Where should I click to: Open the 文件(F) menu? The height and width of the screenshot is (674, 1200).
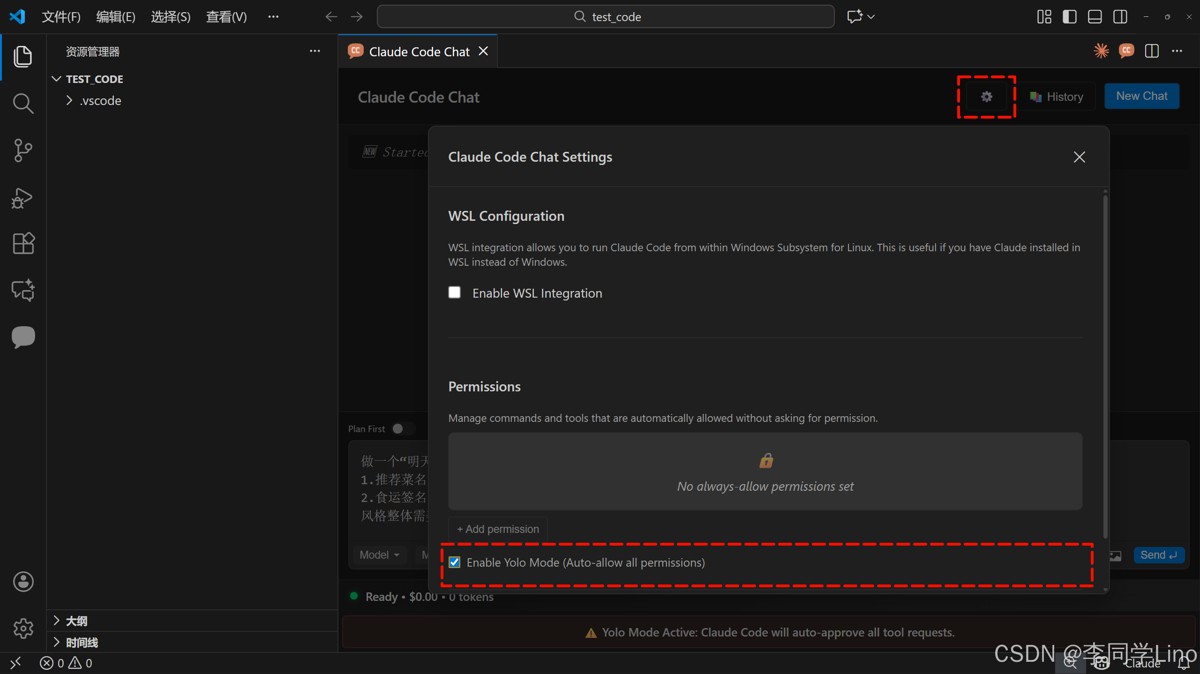[61, 17]
